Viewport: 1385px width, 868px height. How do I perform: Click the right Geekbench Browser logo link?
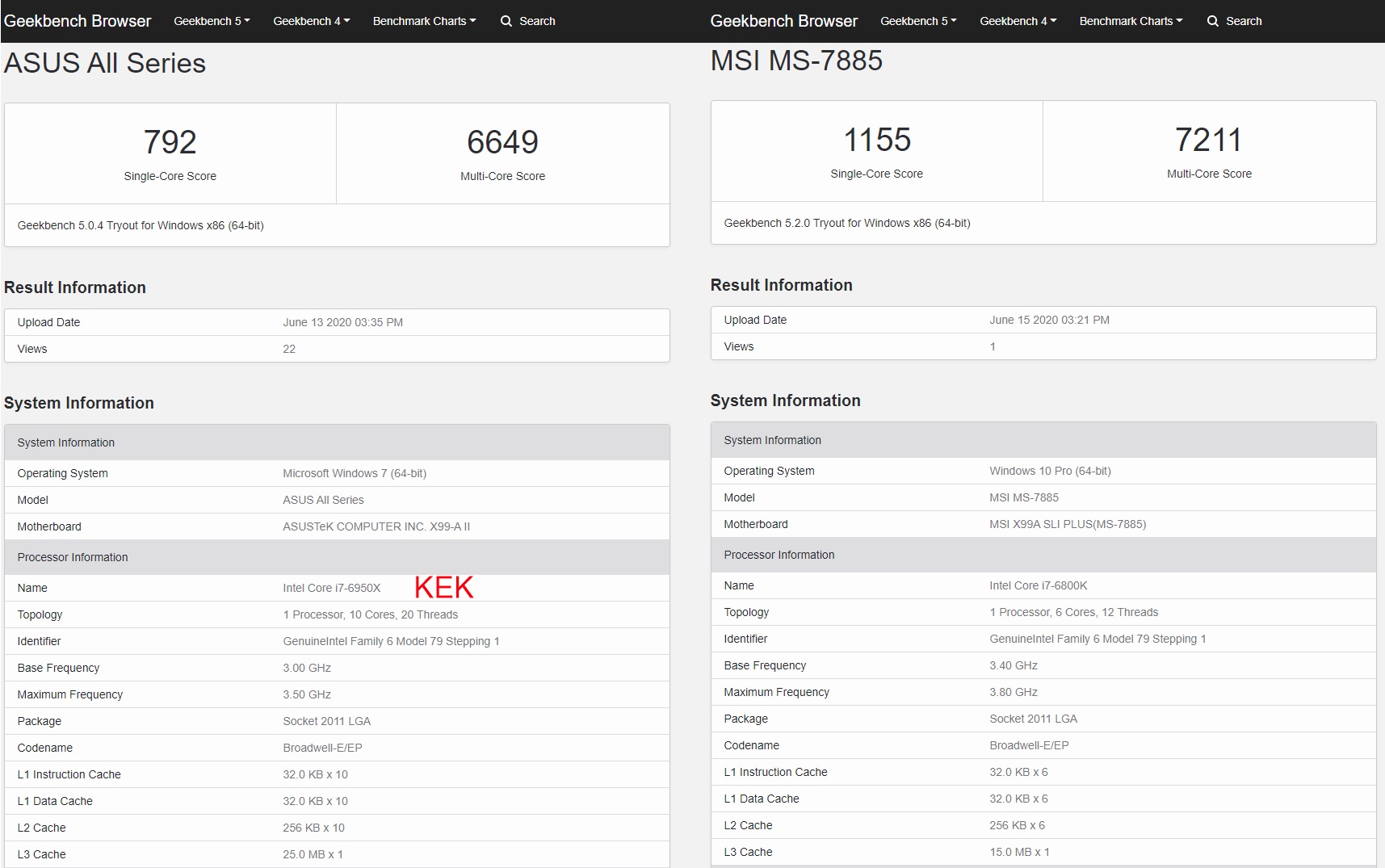coord(784,21)
